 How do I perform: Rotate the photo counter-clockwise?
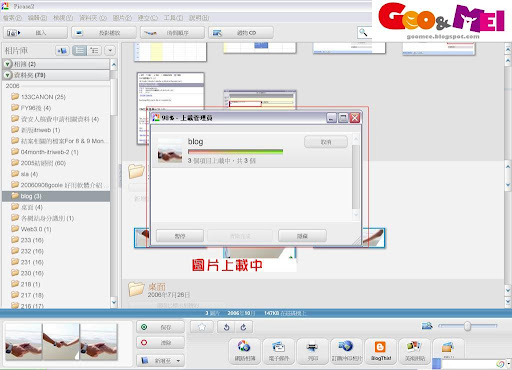tap(227, 327)
